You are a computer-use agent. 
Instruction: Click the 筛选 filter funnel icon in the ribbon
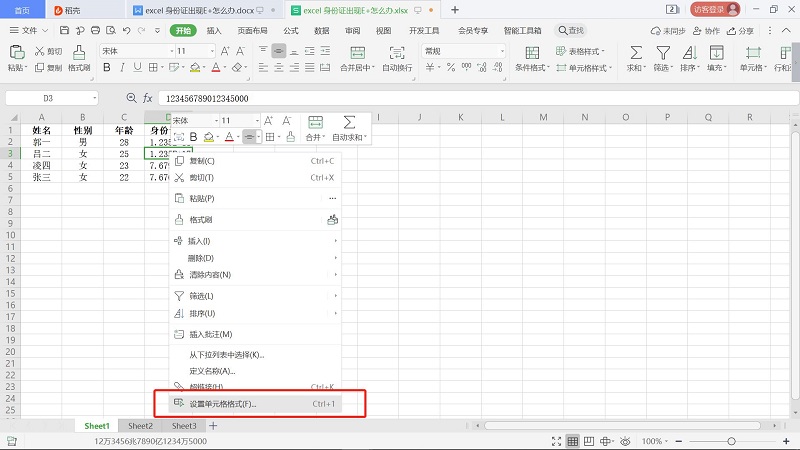click(x=662, y=53)
